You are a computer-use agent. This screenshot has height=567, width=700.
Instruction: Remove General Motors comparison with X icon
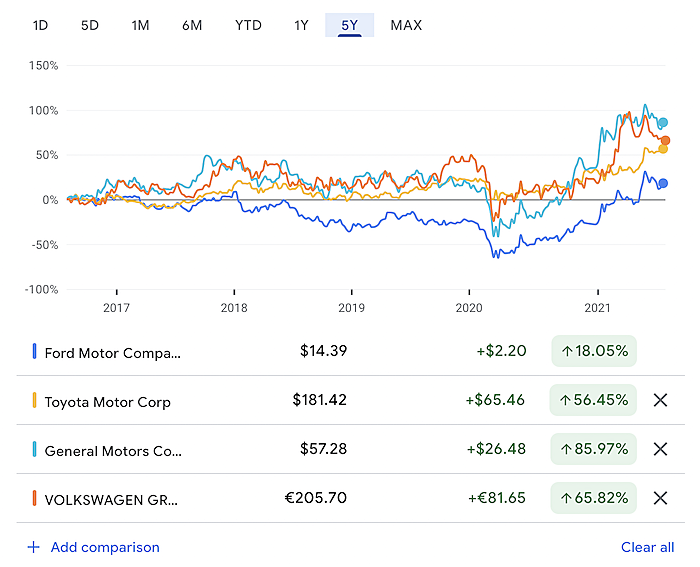tap(660, 450)
